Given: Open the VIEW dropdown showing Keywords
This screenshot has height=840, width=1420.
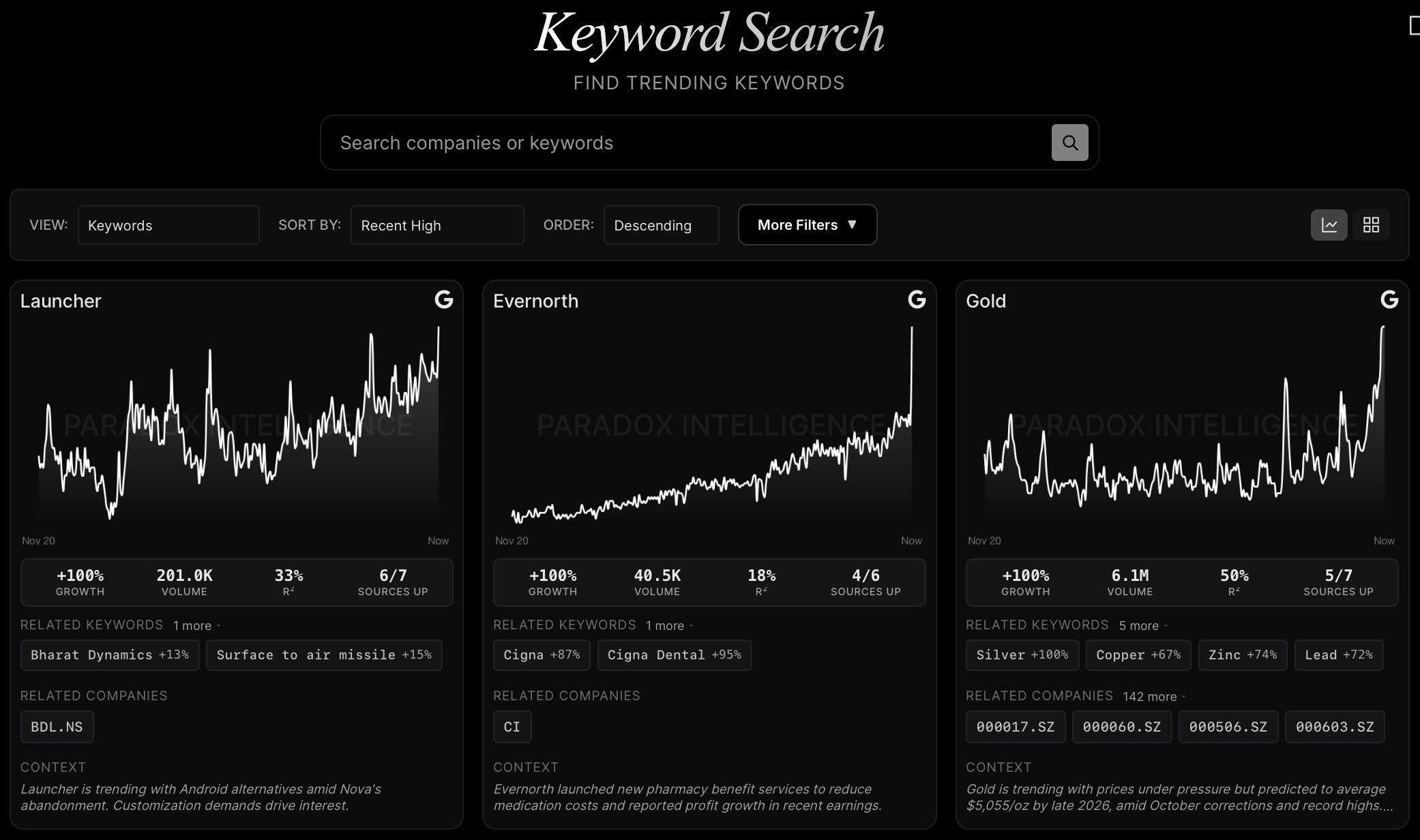Looking at the screenshot, I should coord(168,225).
